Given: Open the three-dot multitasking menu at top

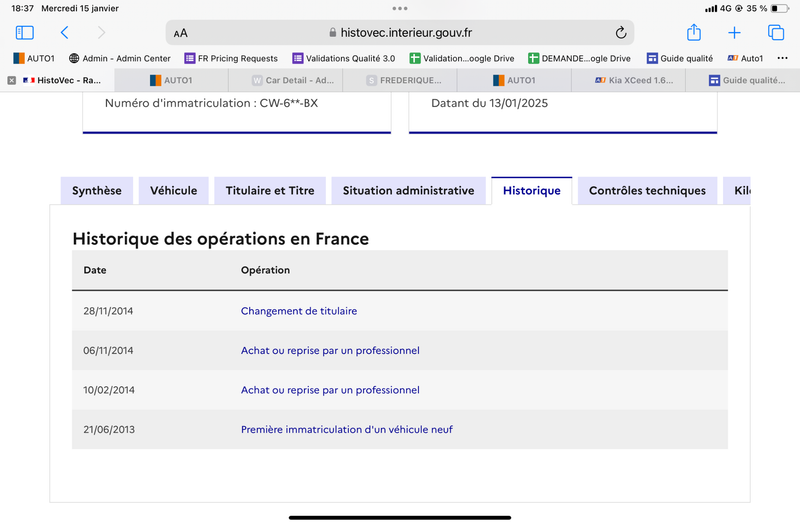Looking at the screenshot, I should click(x=400, y=8).
